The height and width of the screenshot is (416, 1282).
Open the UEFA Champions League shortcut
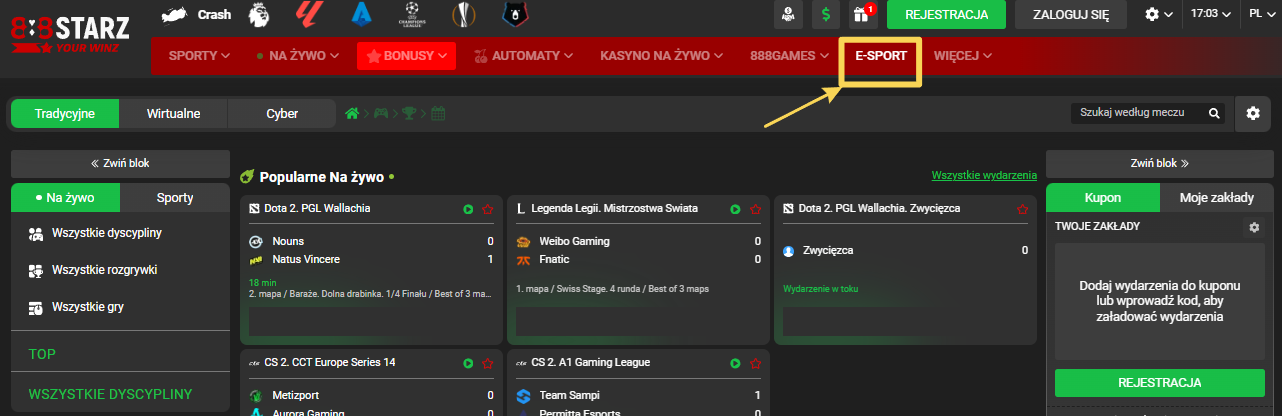[x=411, y=14]
